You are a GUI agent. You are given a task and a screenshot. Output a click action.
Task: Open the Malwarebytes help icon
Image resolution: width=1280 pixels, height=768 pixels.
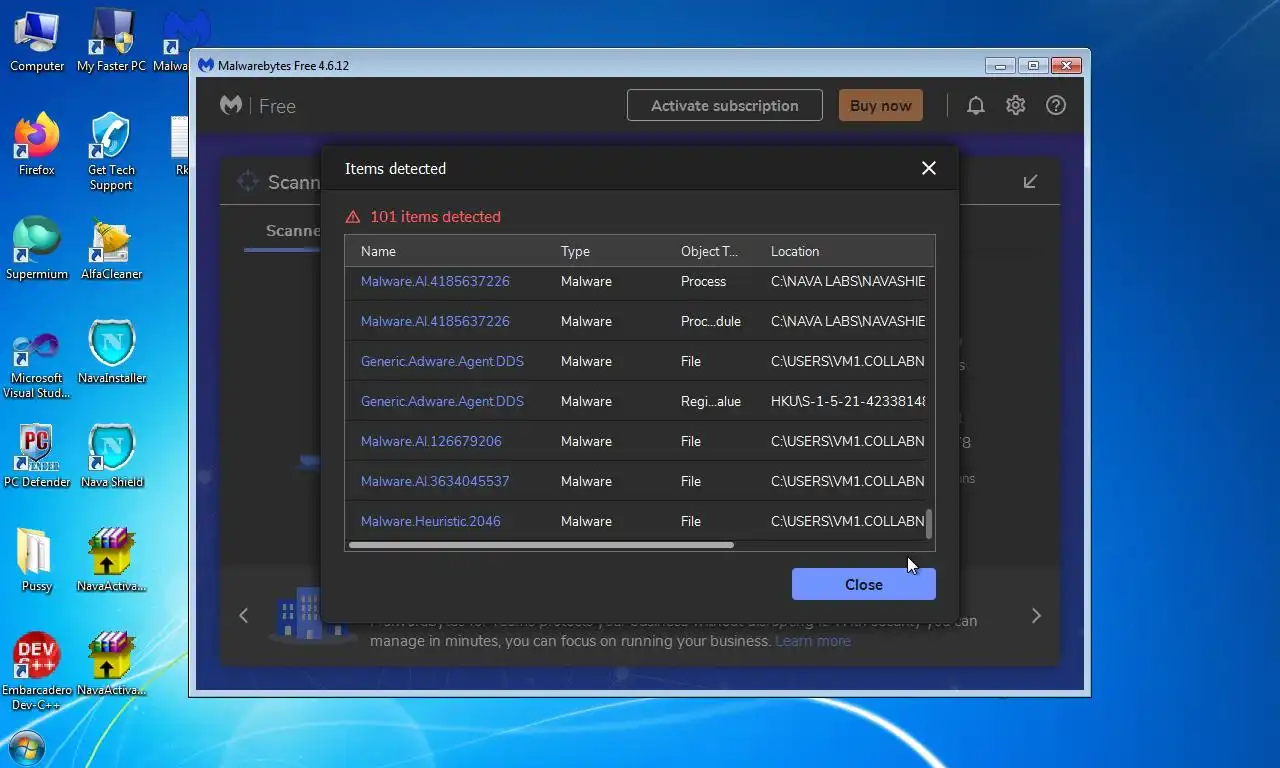[1056, 105]
